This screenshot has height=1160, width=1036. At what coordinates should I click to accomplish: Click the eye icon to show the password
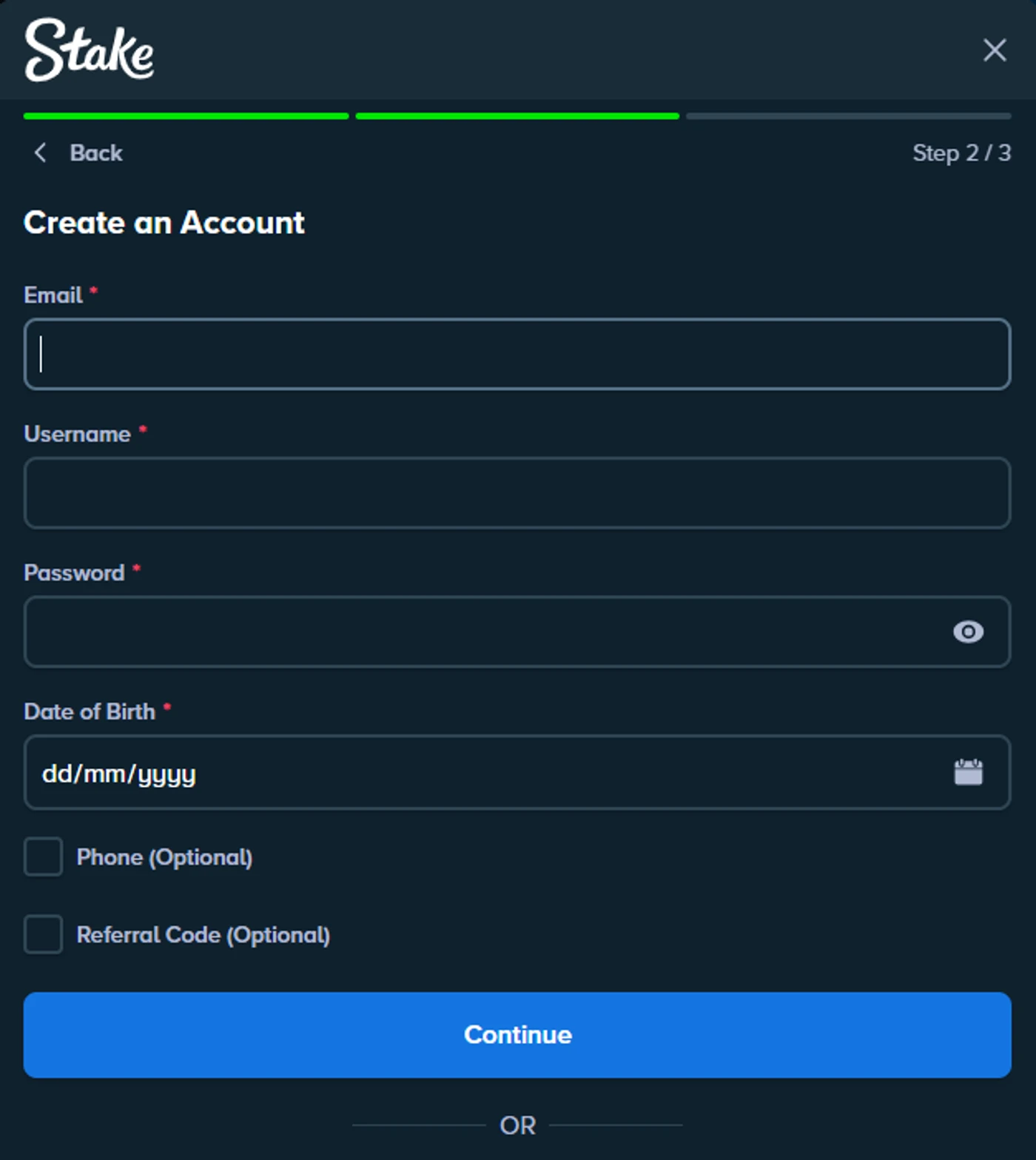[968, 631]
